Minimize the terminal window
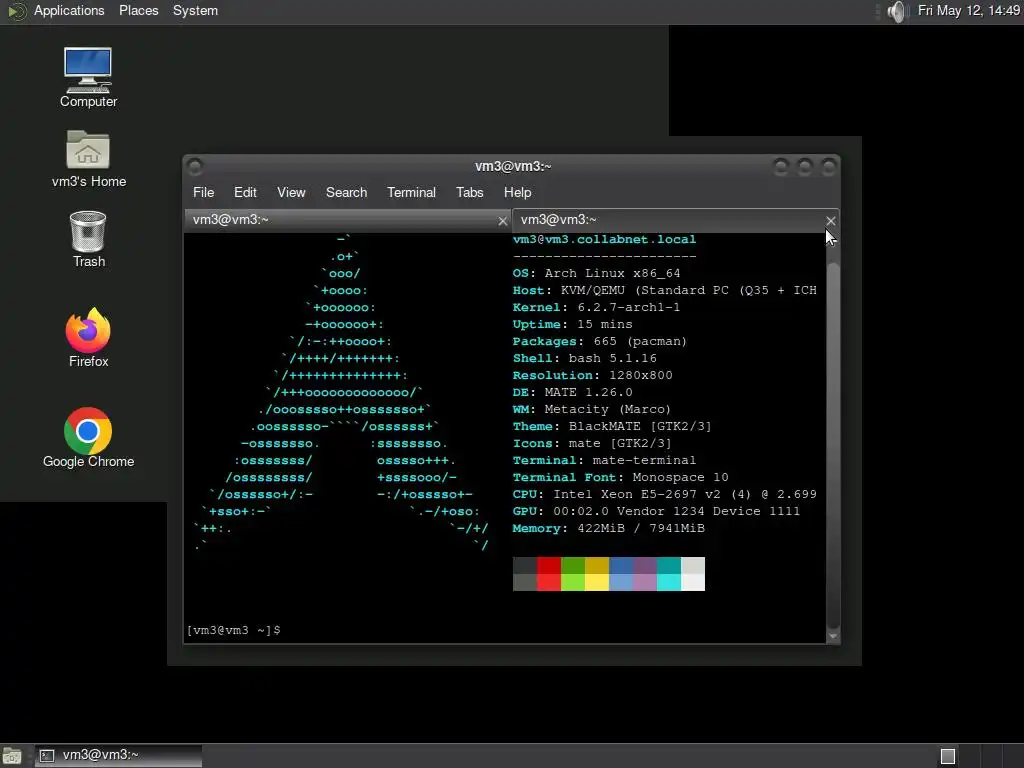Viewport: 1024px width, 768px height. (x=781, y=167)
